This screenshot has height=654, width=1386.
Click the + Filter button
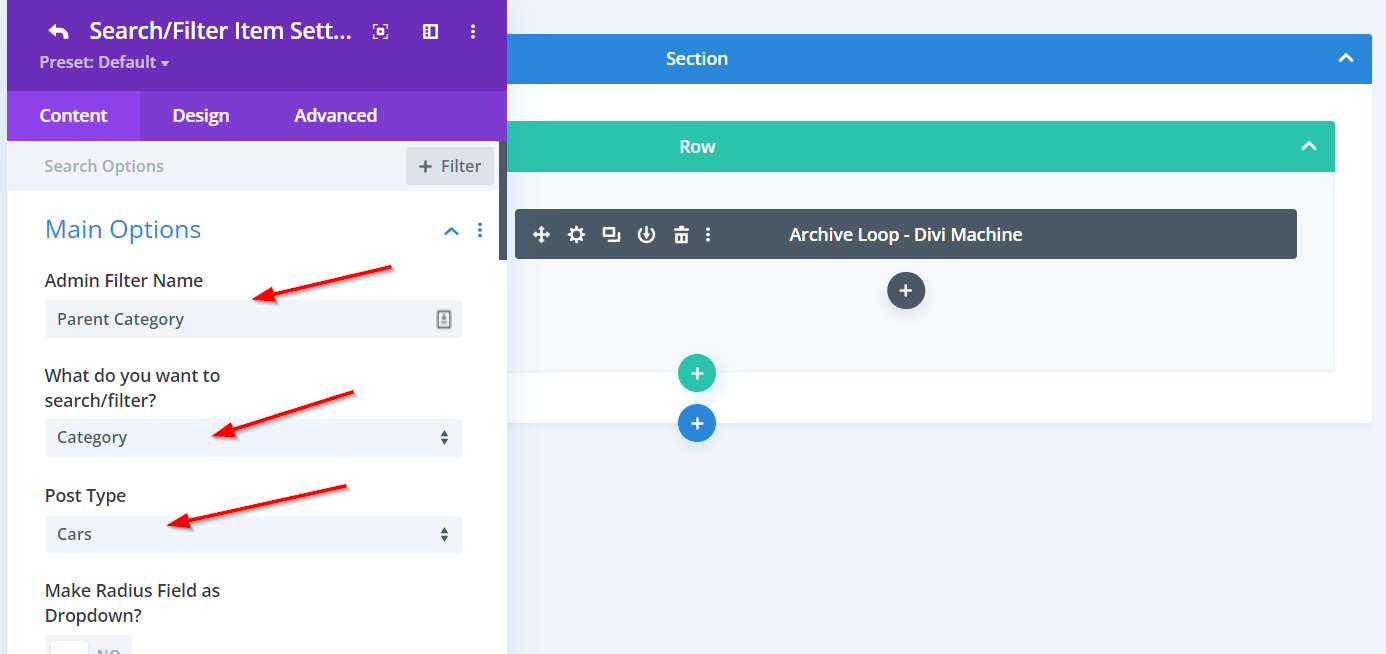click(450, 166)
